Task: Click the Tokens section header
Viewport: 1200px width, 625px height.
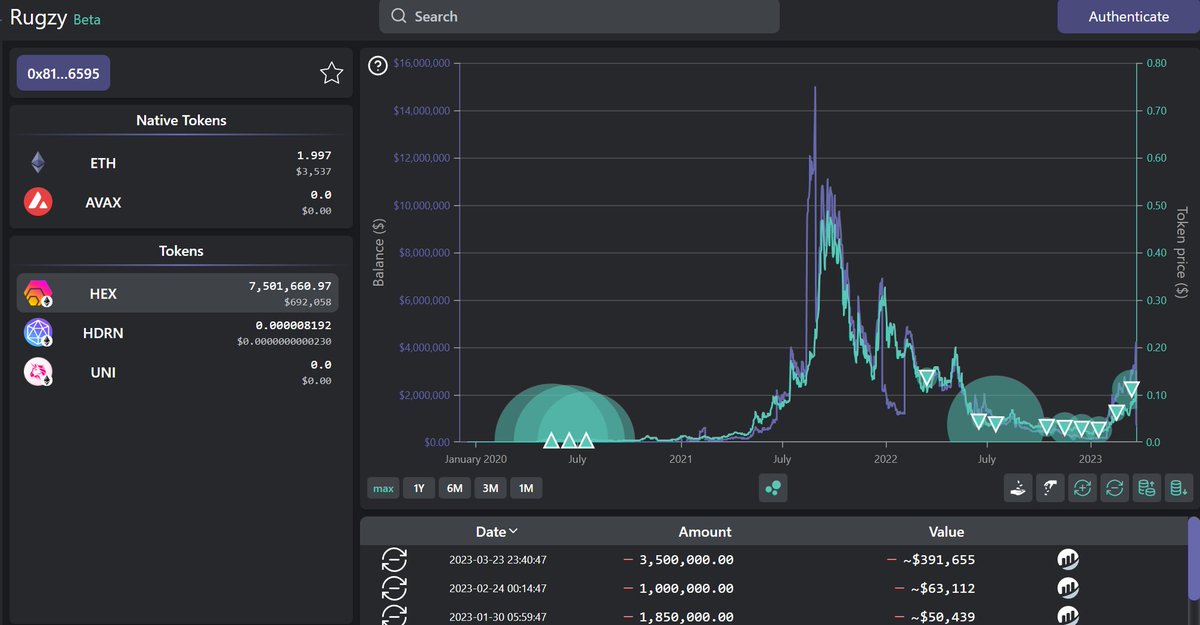Action: 181,251
